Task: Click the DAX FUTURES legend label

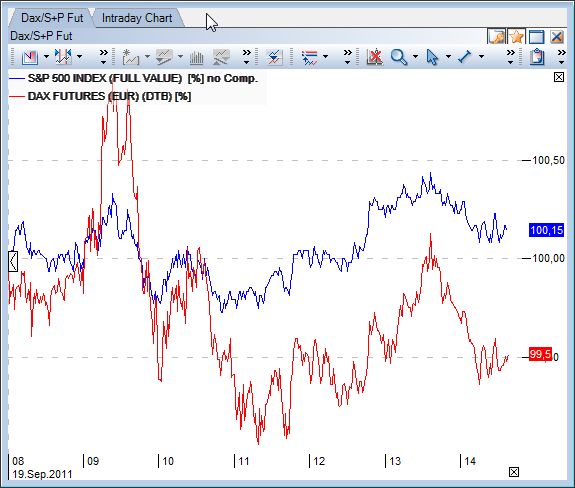Action: click(109, 96)
